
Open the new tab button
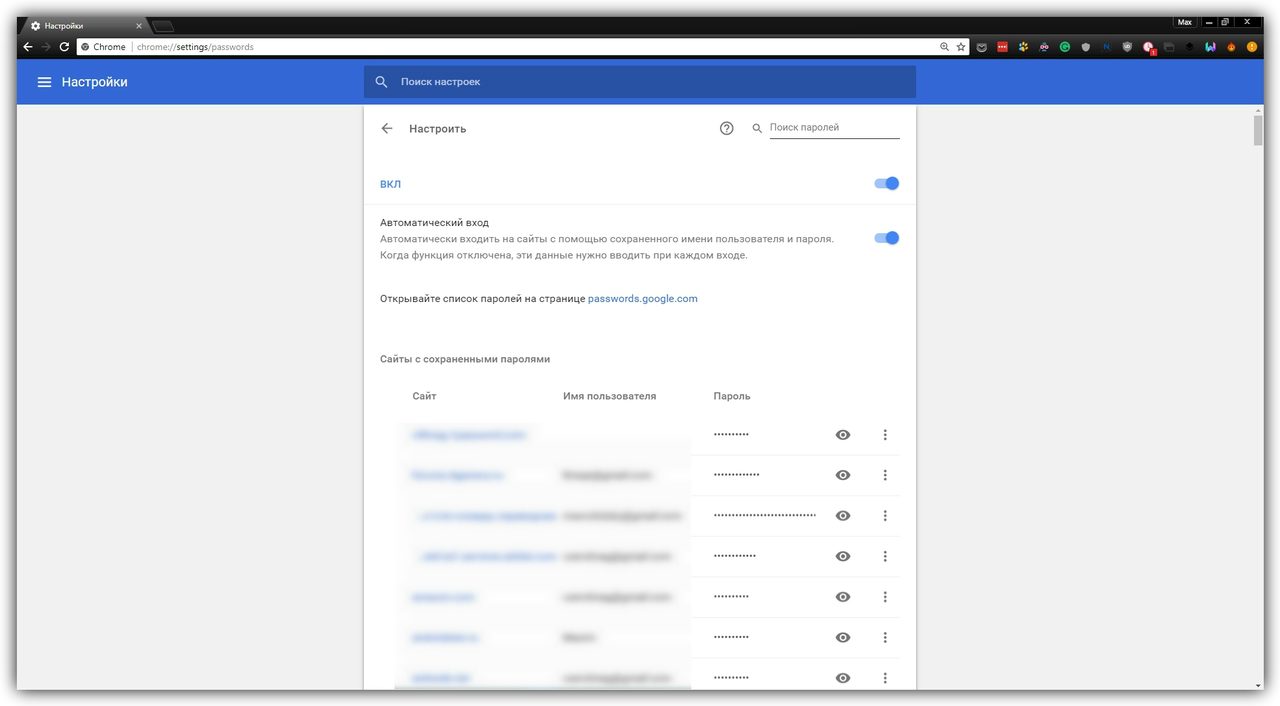coord(163,26)
